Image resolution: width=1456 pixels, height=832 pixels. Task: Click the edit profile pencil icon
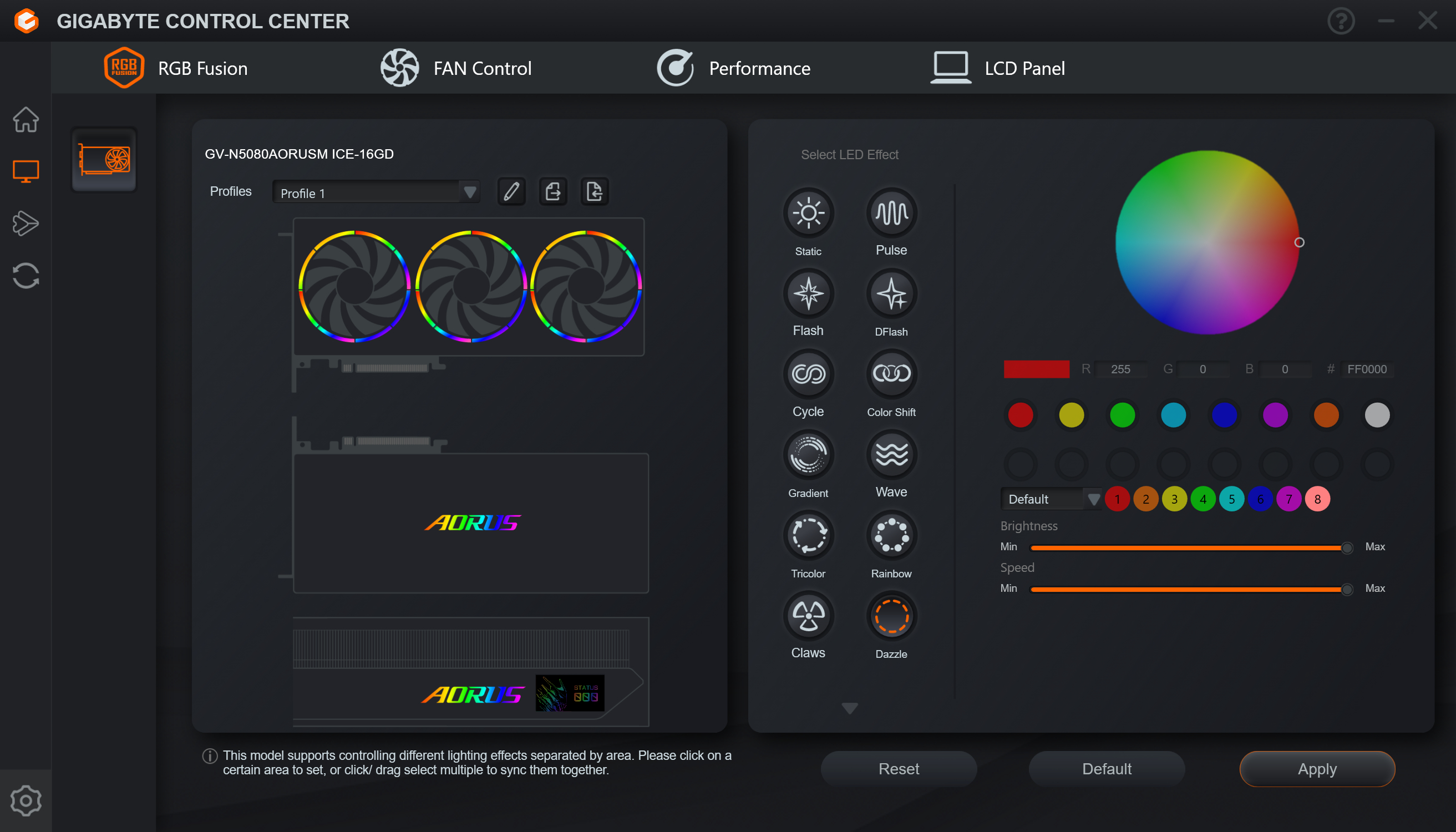tap(511, 191)
